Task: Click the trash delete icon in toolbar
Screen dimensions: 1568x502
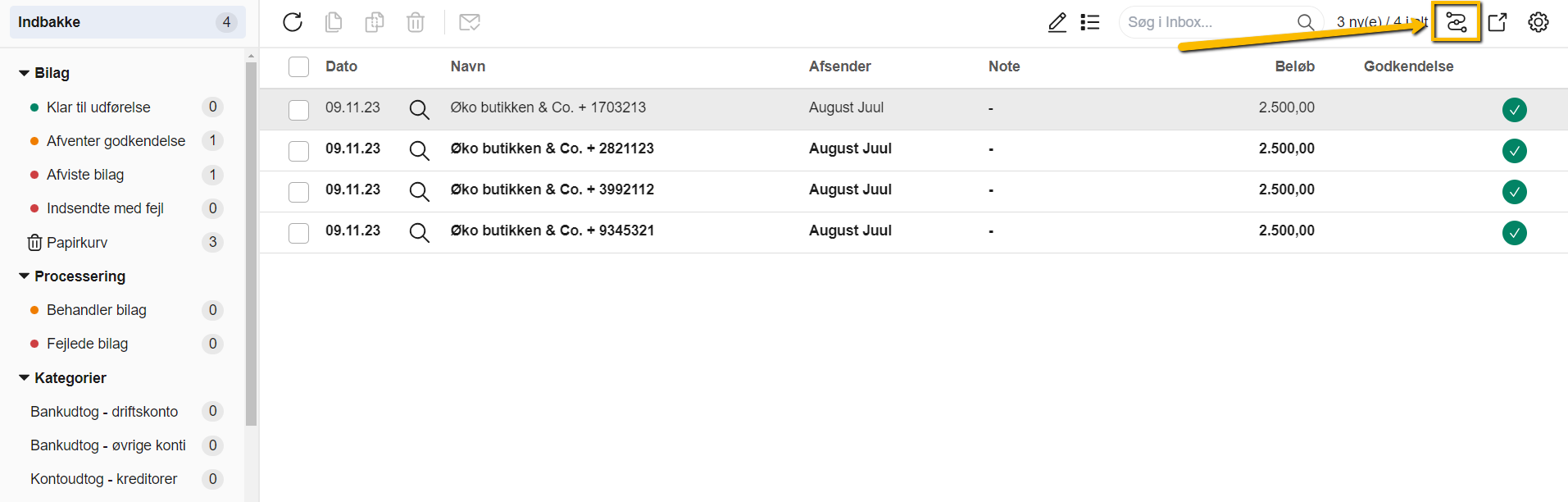Action: click(416, 22)
